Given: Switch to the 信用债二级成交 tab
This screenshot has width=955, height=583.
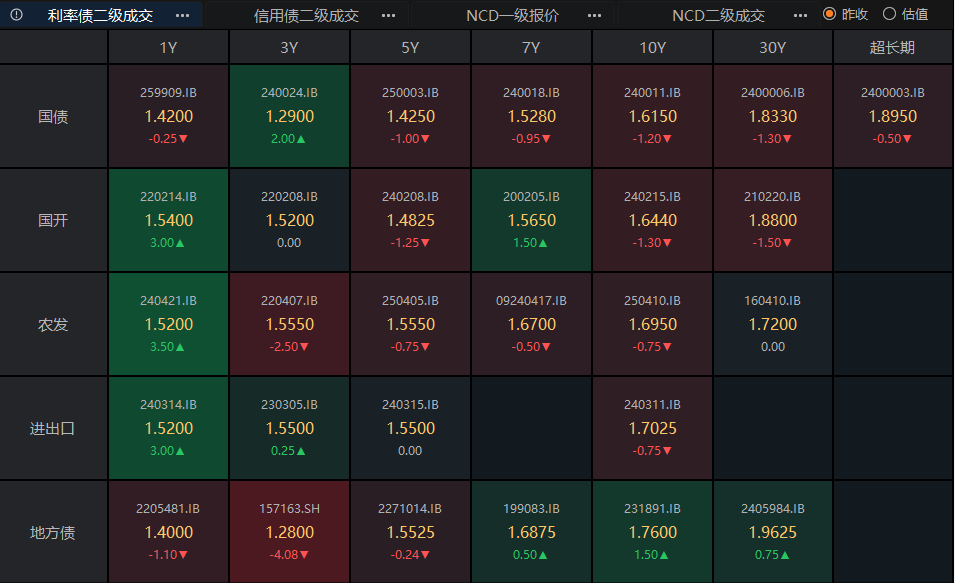Looking at the screenshot, I should (306, 15).
